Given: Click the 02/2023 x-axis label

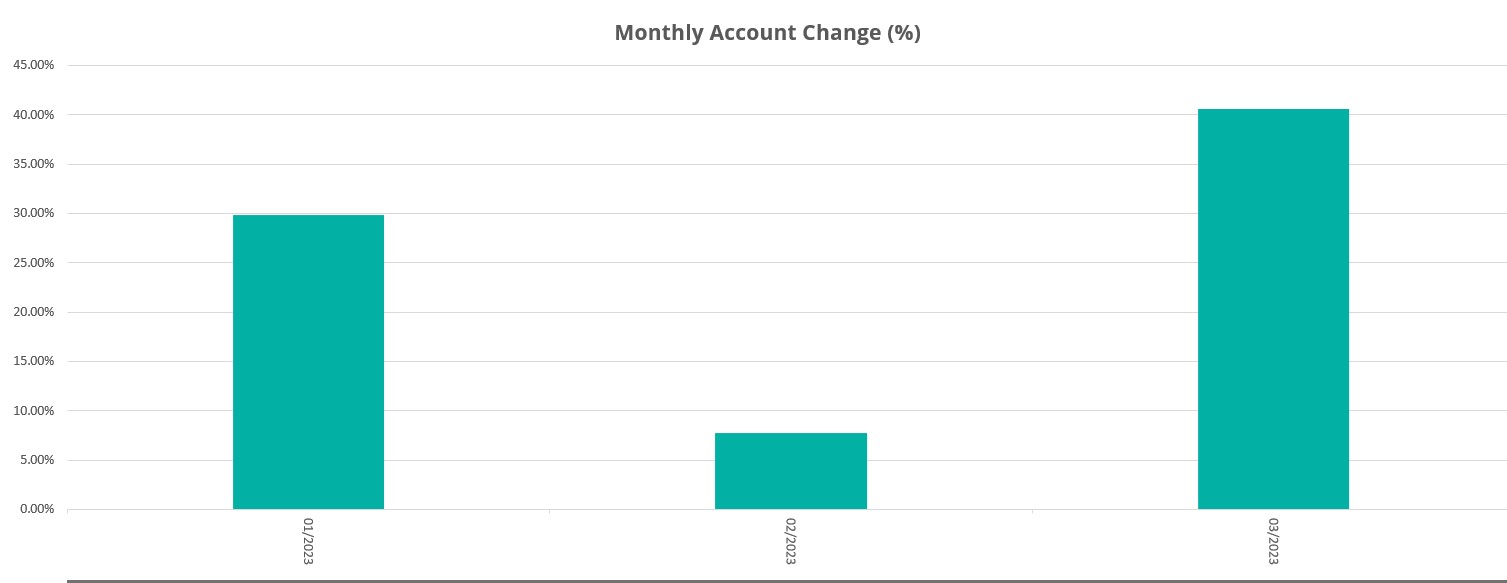Looking at the screenshot, I should (x=790, y=541).
